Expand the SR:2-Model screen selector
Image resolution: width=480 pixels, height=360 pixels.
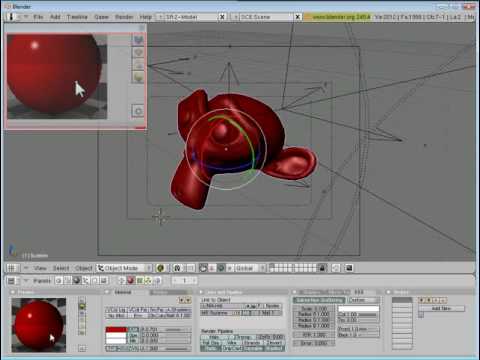tap(160, 17)
